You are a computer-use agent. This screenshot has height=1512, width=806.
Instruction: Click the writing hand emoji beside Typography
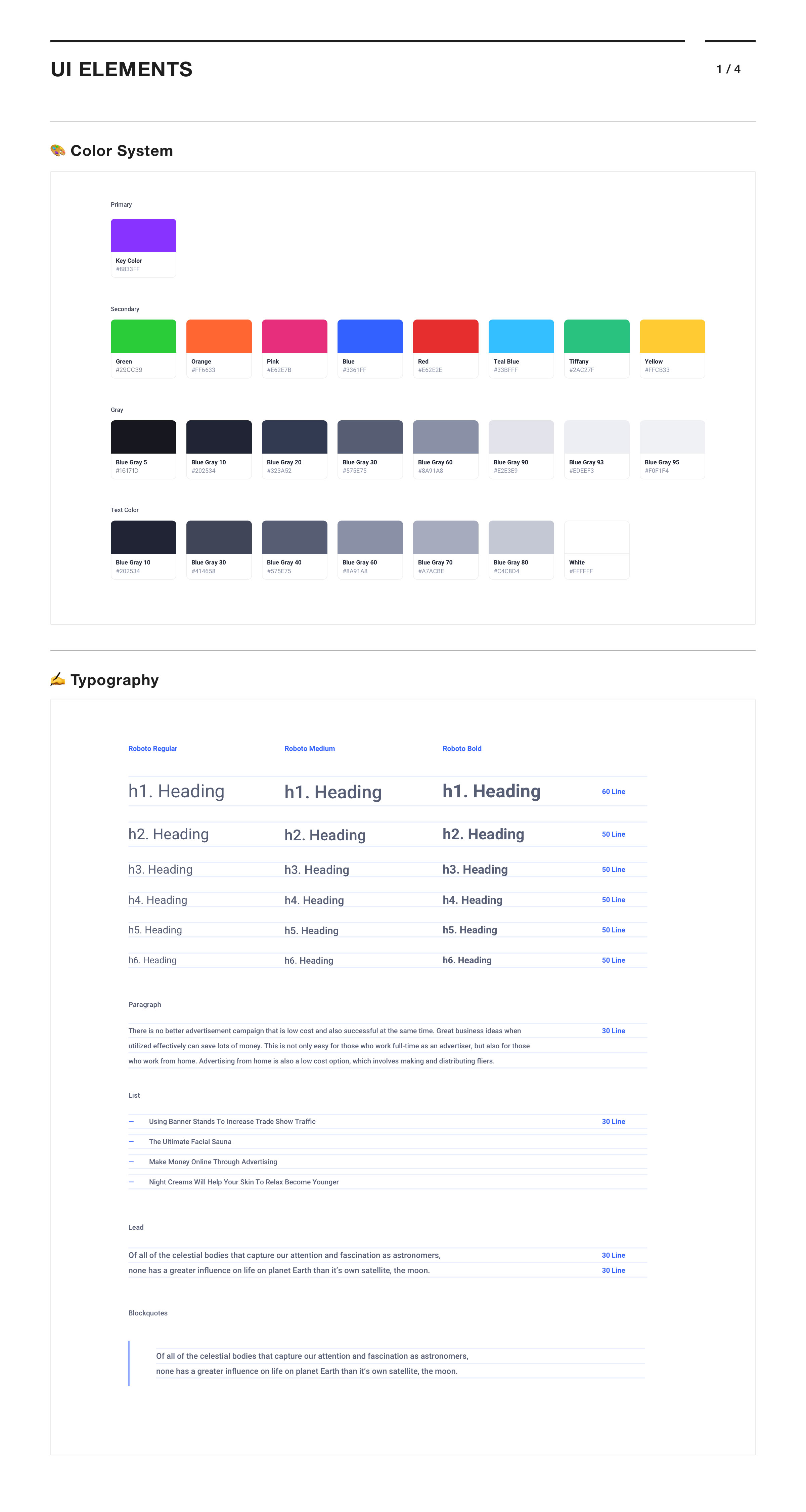tap(57, 680)
